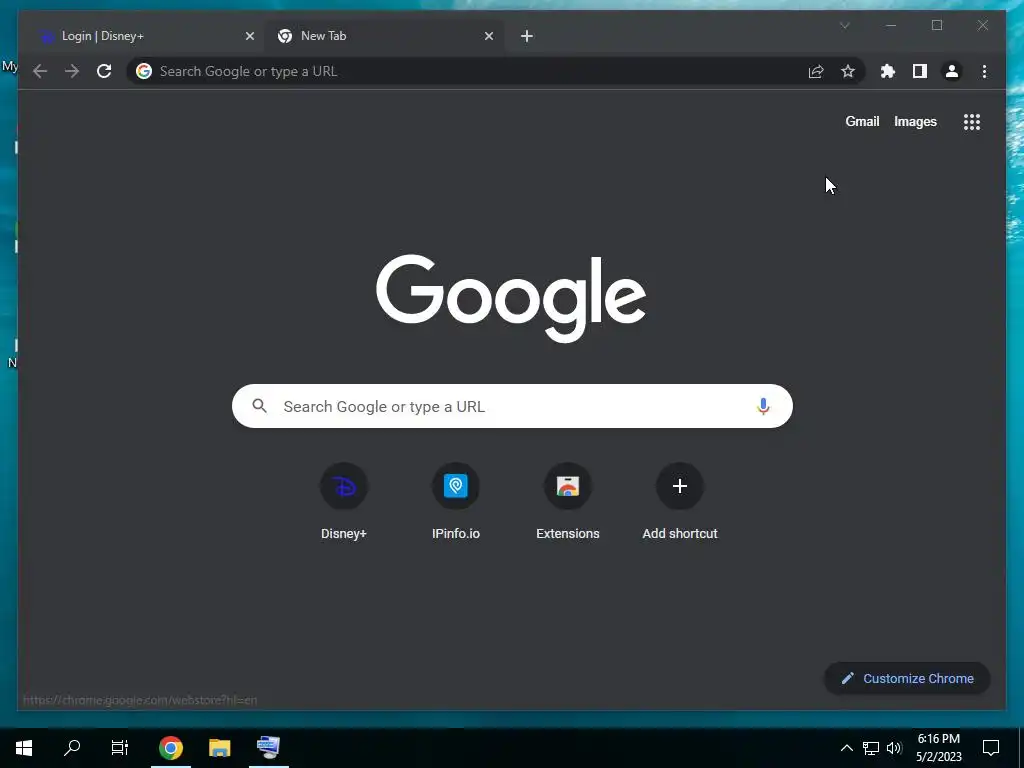Viewport: 1024px width, 768px height.
Task: Reload the page with the refresh icon
Action: pyautogui.click(x=104, y=71)
